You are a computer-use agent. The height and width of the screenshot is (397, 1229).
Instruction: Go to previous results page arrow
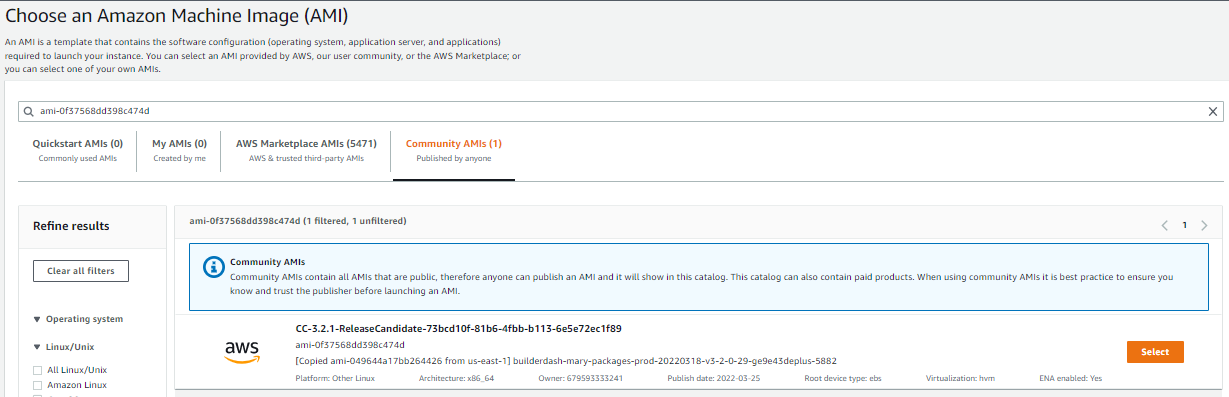pyautogui.click(x=1165, y=225)
